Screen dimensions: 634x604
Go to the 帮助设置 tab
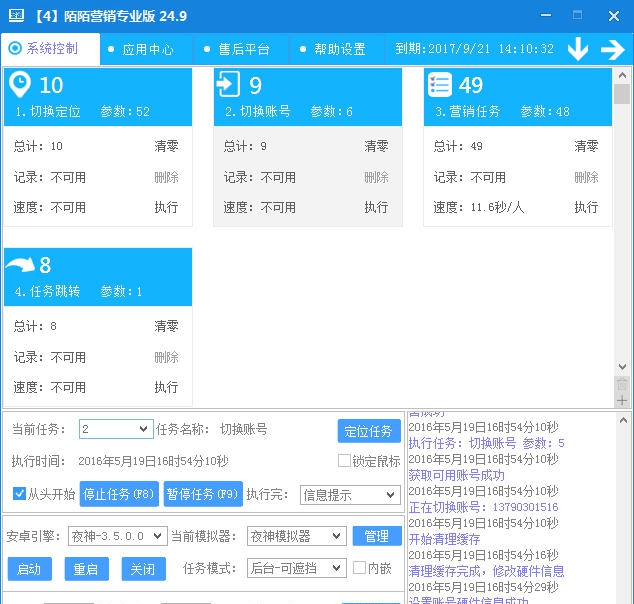[337, 49]
